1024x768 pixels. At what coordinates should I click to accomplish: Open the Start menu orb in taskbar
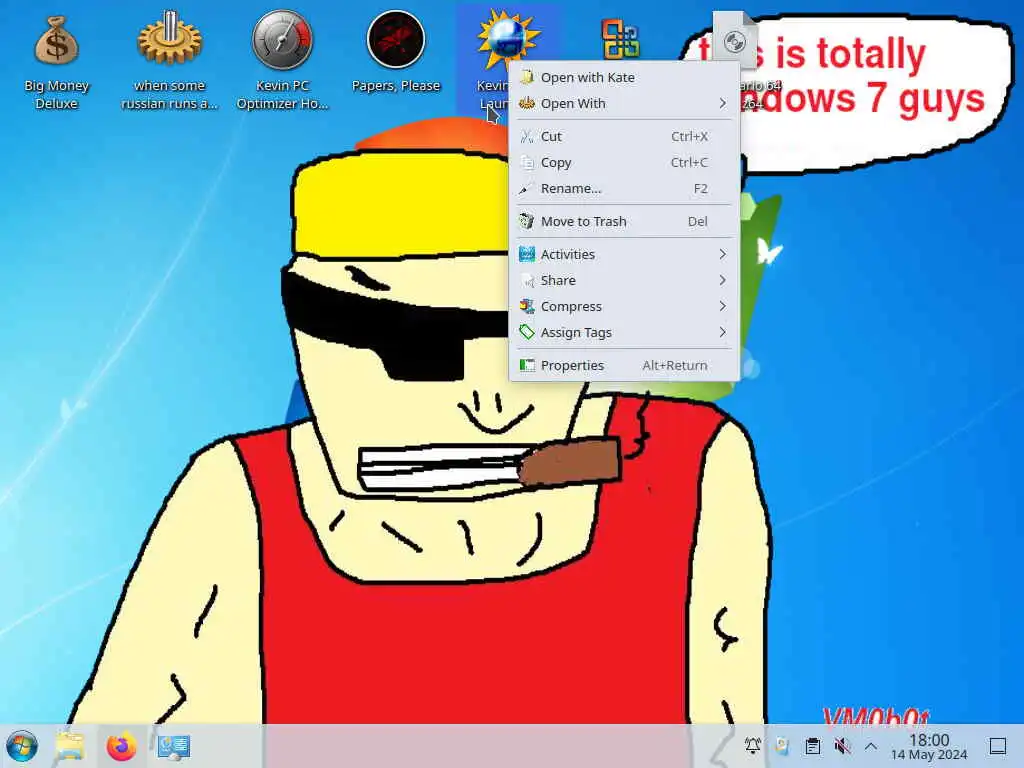22,746
